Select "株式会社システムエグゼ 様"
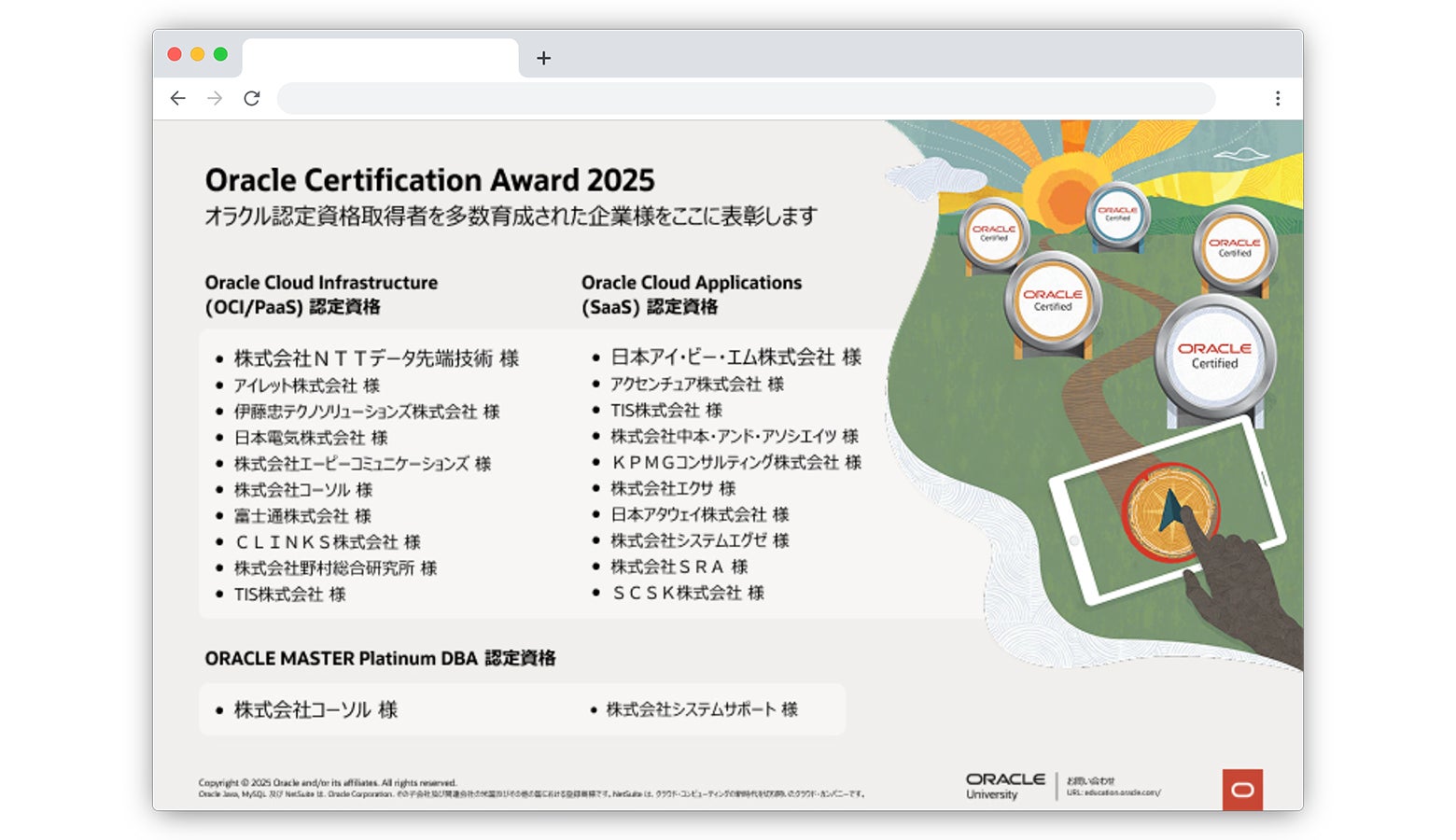Image resolution: width=1456 pixels, height=840 pixels. click(x=700, y=540)
